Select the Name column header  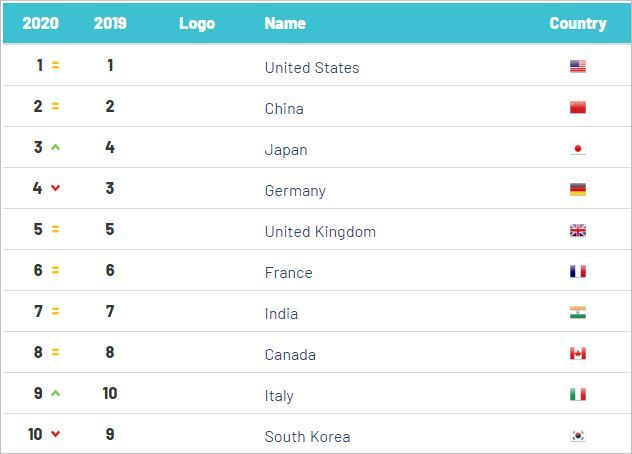[x=285, y=23]
